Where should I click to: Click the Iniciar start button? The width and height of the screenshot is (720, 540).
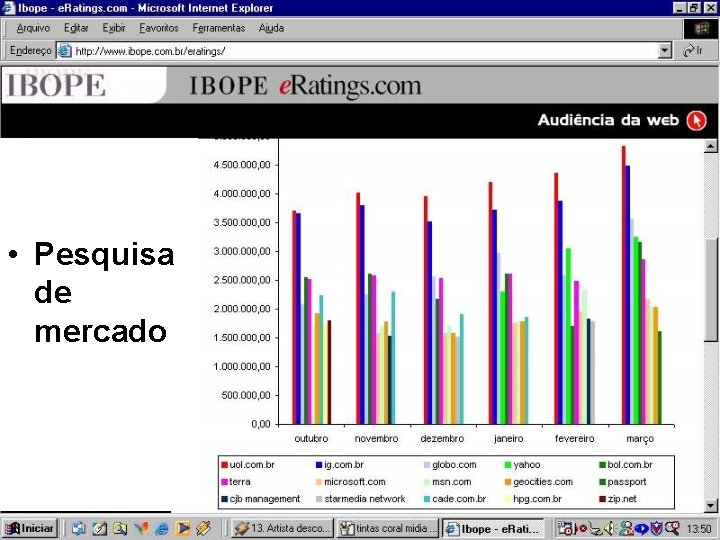[29, 528]
